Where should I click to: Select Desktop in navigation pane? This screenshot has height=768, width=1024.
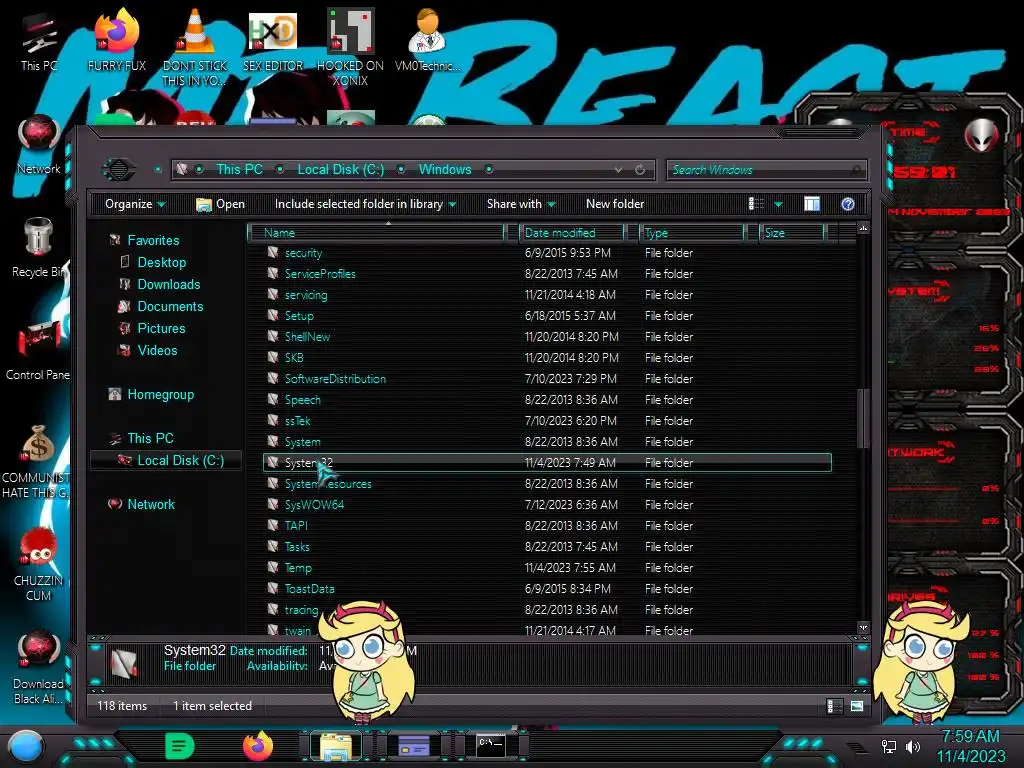161,263
